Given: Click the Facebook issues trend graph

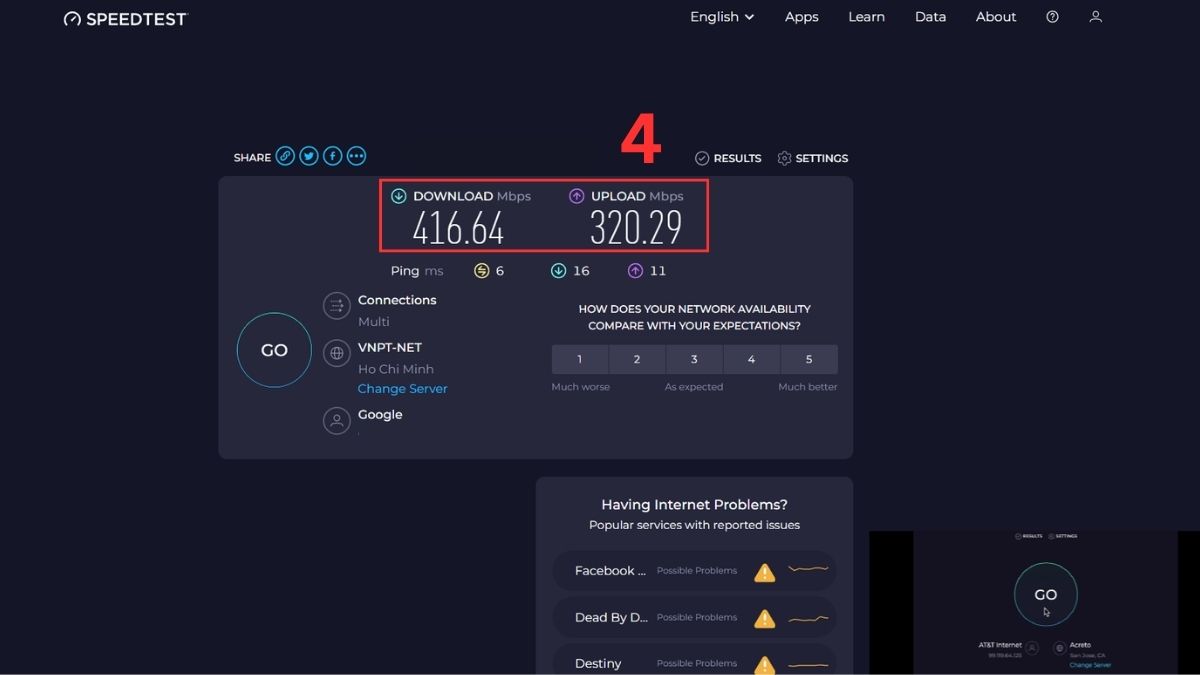Looking at the screenshot, I should [808, 570].
